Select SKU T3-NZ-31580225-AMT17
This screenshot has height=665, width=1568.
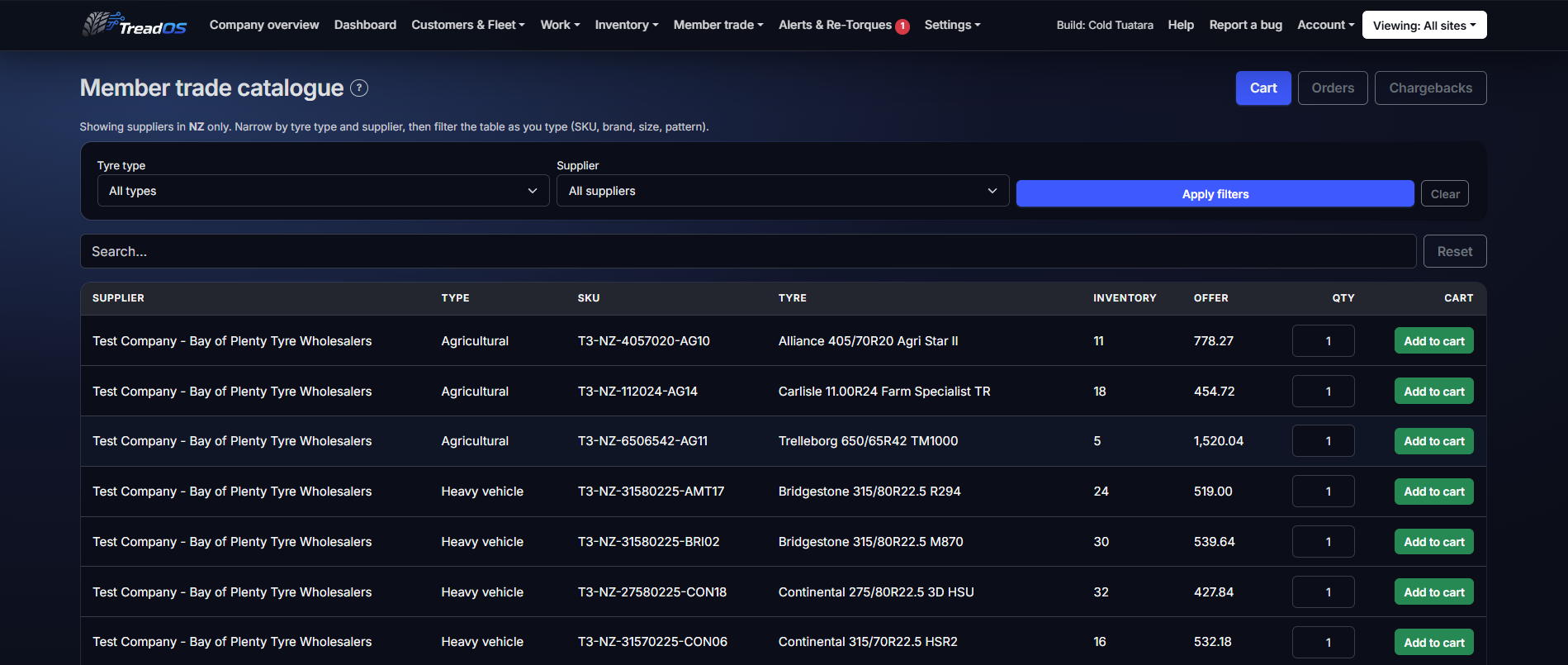coord(651,492)
